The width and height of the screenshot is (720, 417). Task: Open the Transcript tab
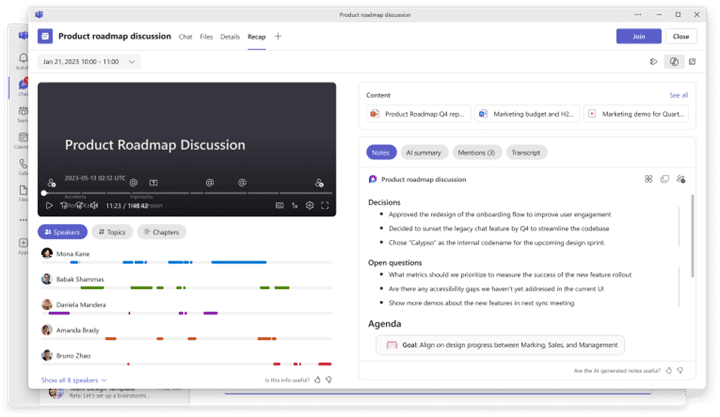(526, 152)
